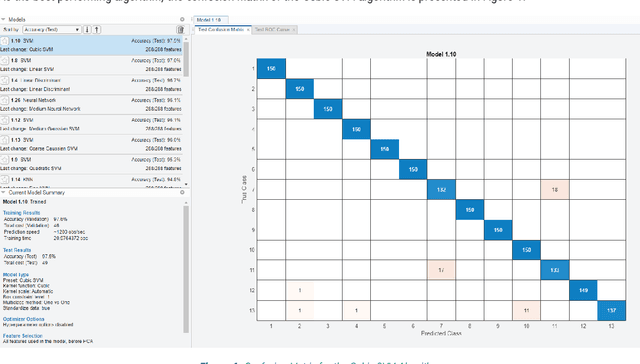The height and width of the screenshot is (364, 640).
Task: Click the 'Preset: Cubic SVM' text line
Action: tap(23, 280)
